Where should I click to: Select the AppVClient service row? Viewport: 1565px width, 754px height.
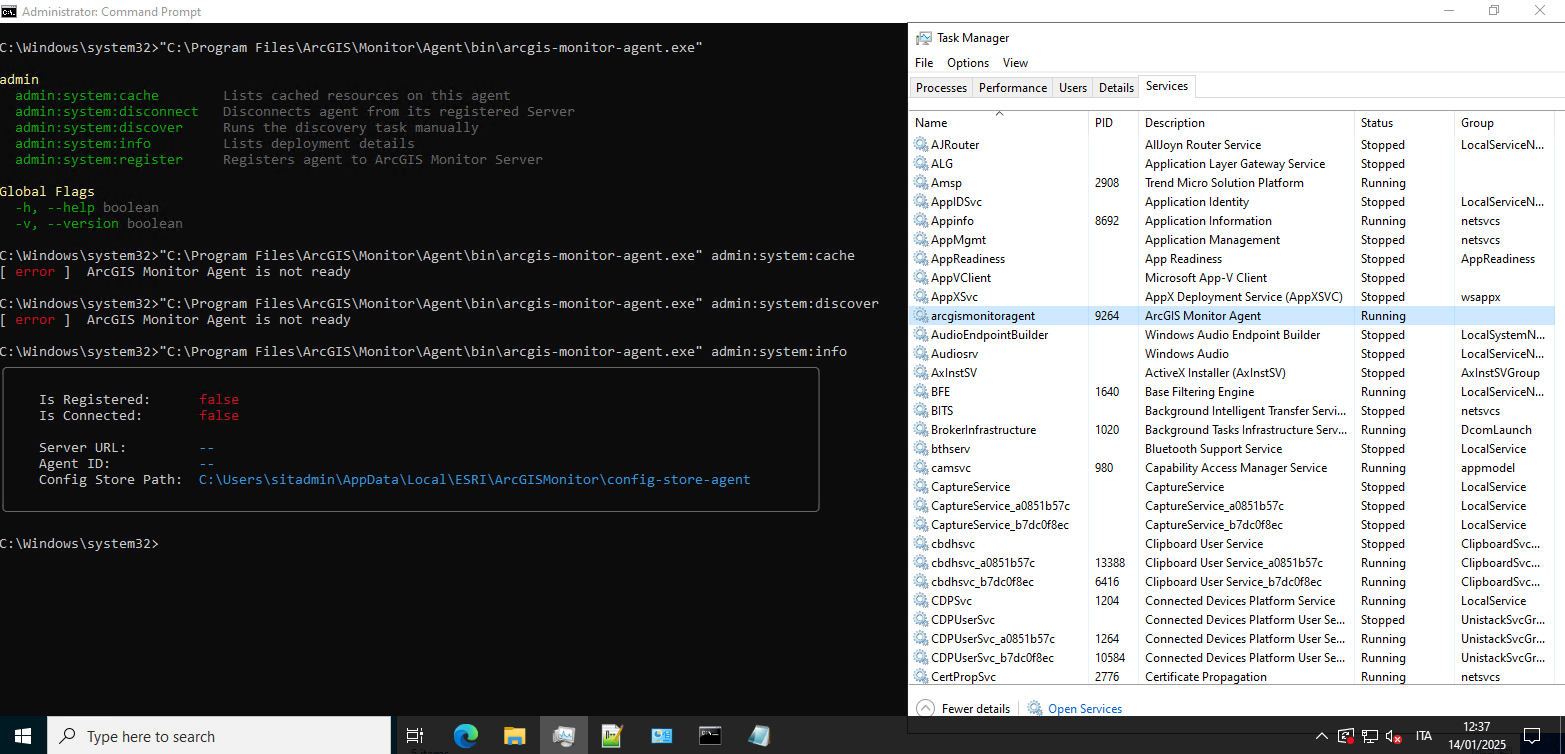tap(1232, 278)
